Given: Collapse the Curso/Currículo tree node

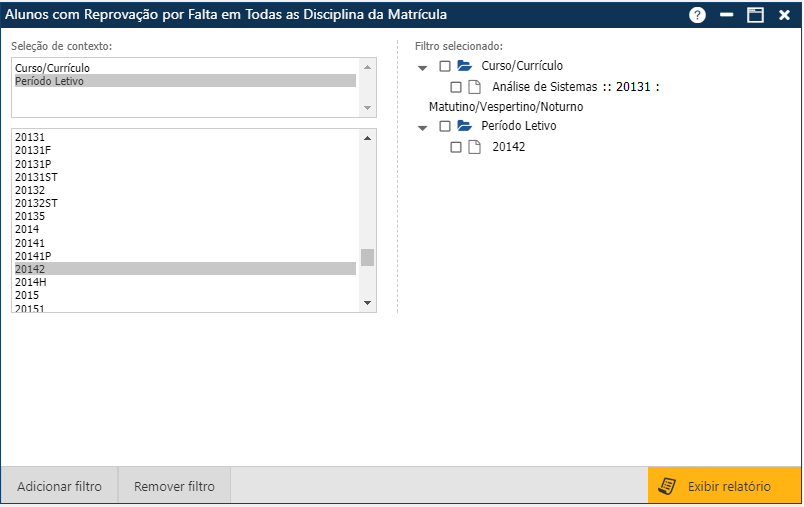Looking at the screenshot, I should click(423, 67).
